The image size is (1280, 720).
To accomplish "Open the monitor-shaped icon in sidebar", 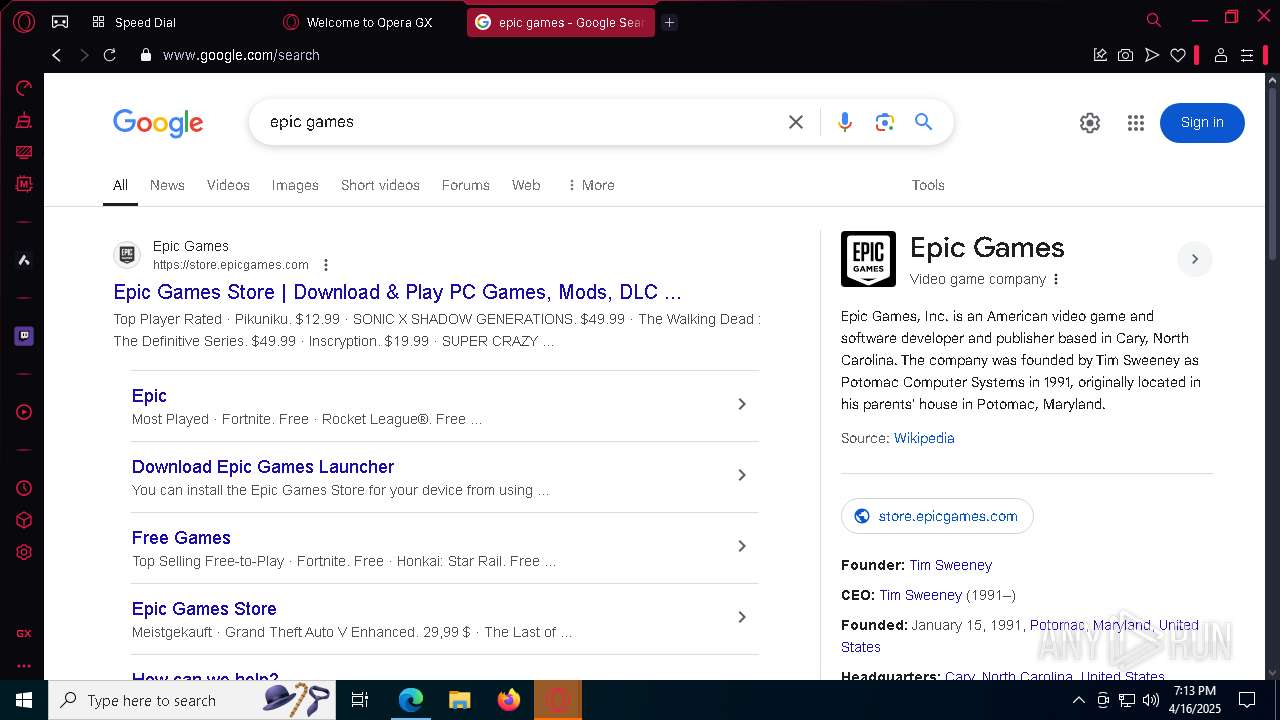I will (x=24, y=152).
